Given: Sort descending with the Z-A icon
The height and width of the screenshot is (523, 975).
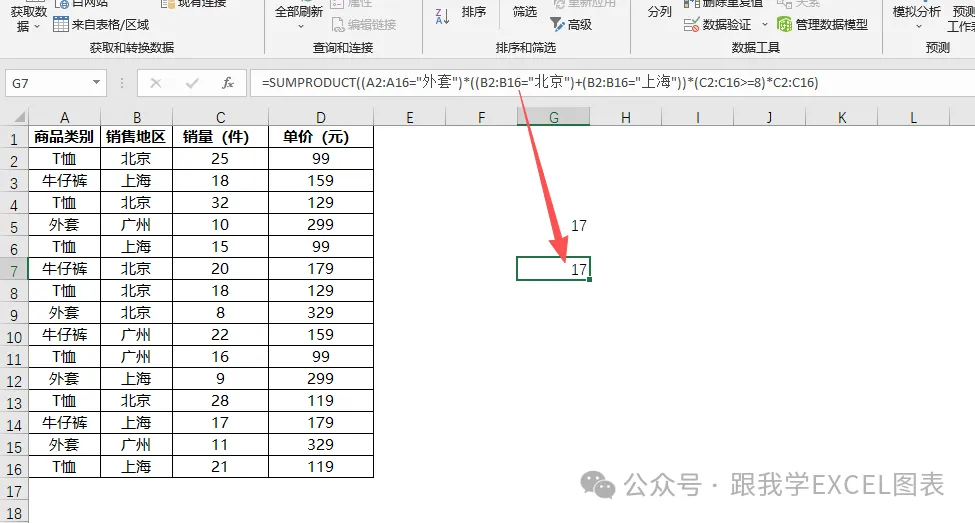Looking at the screenshot, I should [x=442, y=16].
